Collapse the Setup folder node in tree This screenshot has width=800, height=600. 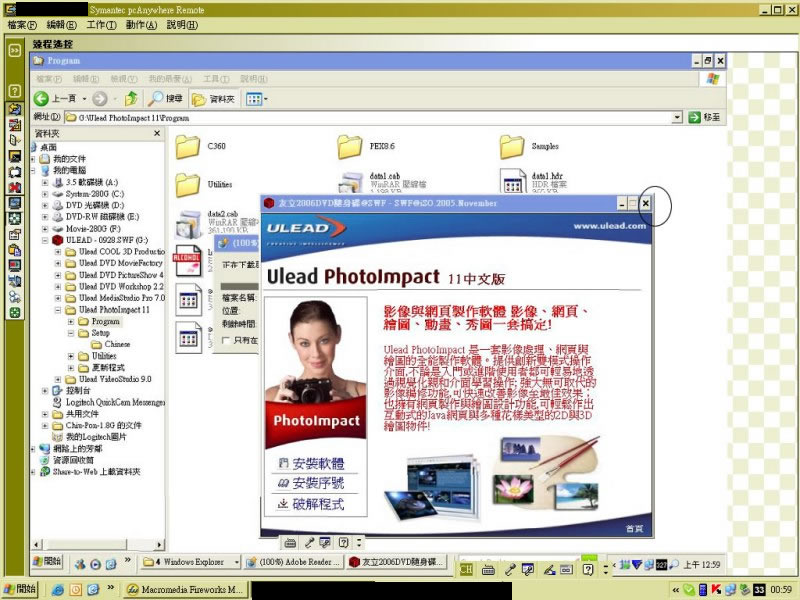(x=71, y=333)
